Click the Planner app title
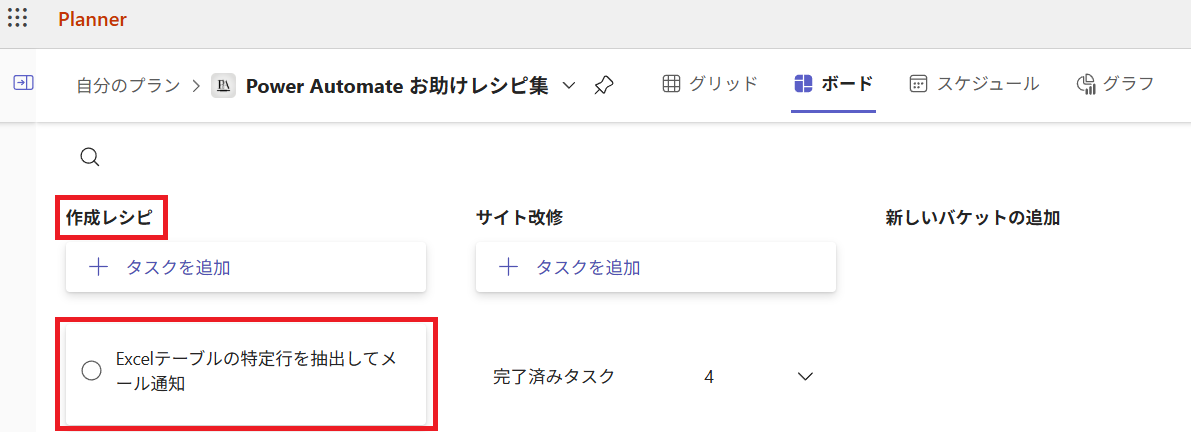Image resolution: width=1191 pixels, height=432 pixels. point(93,20)
